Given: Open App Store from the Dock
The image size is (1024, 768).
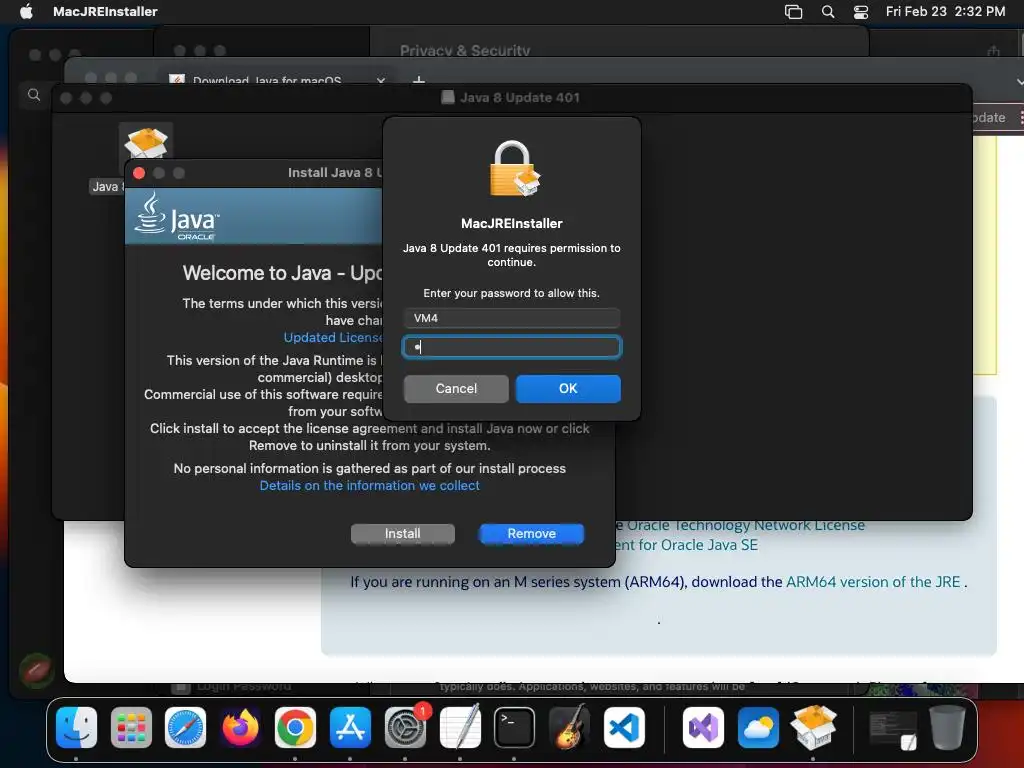Looking at the screenshot, I should coord(350,727).
